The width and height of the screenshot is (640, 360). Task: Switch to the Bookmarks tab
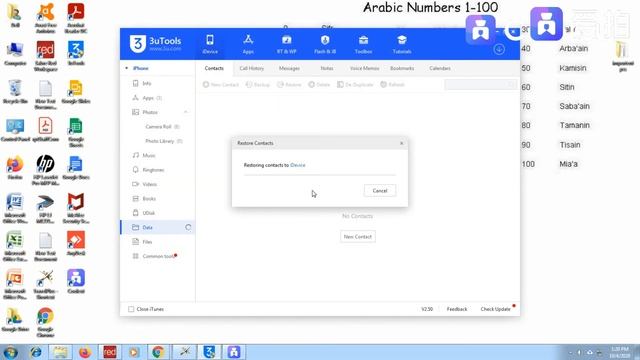point(402,68)
